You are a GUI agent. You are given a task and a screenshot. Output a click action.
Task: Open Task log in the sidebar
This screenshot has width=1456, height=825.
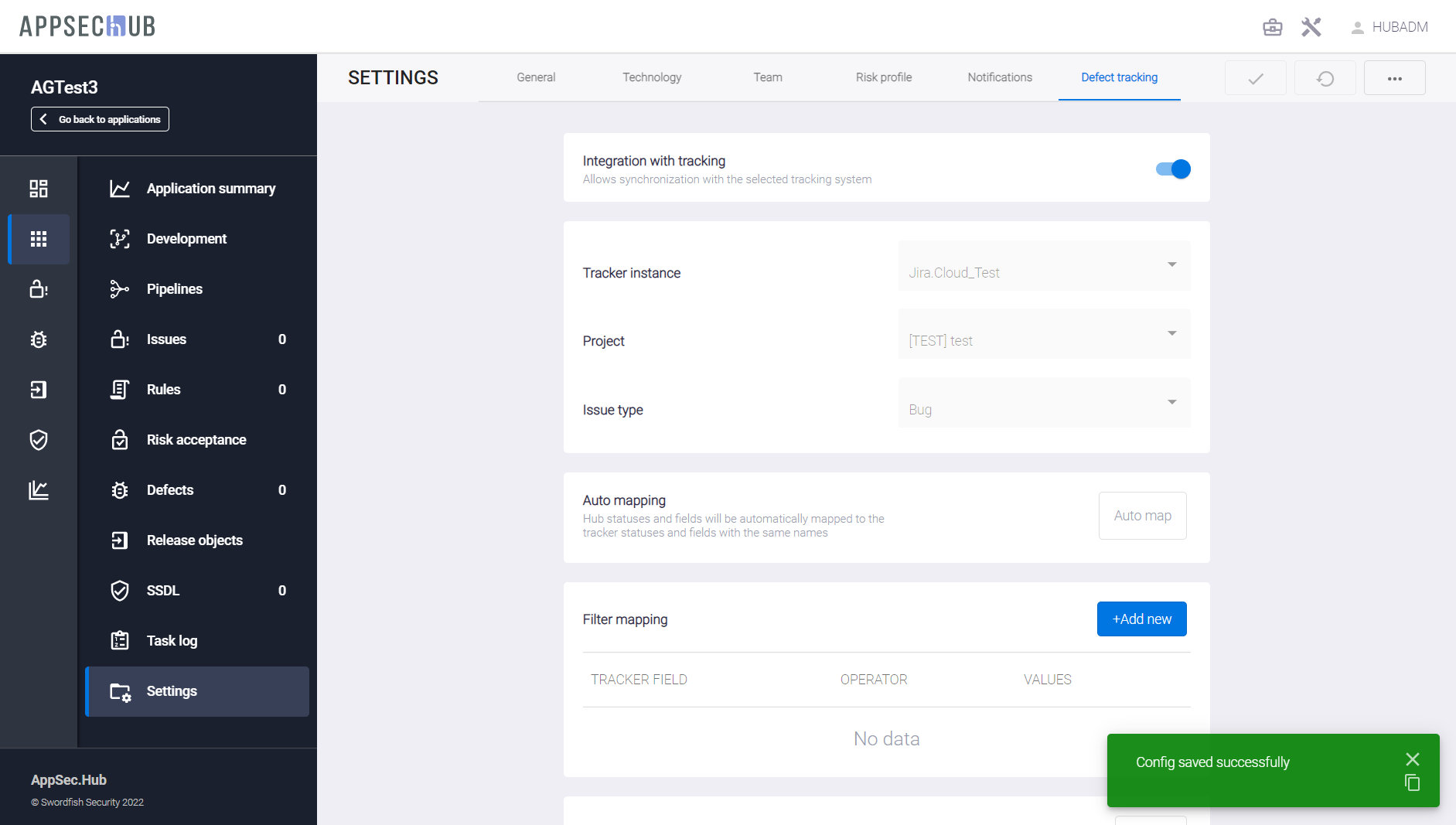coord(172,641)
